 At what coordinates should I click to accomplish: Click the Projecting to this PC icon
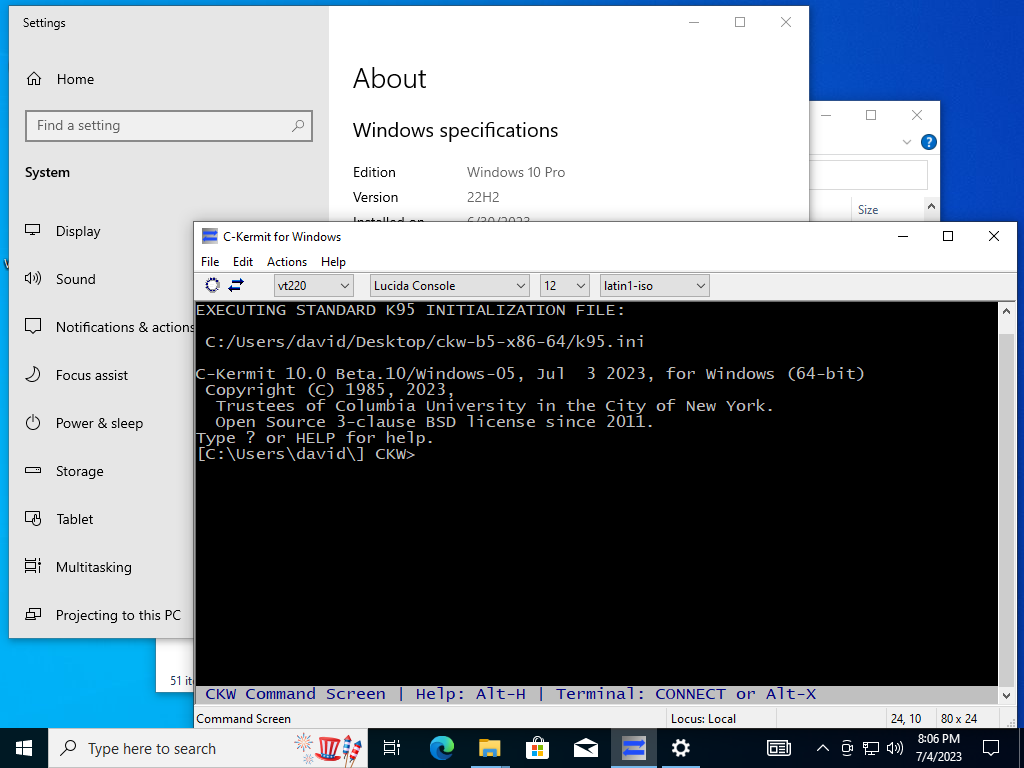tap(33, 615)
